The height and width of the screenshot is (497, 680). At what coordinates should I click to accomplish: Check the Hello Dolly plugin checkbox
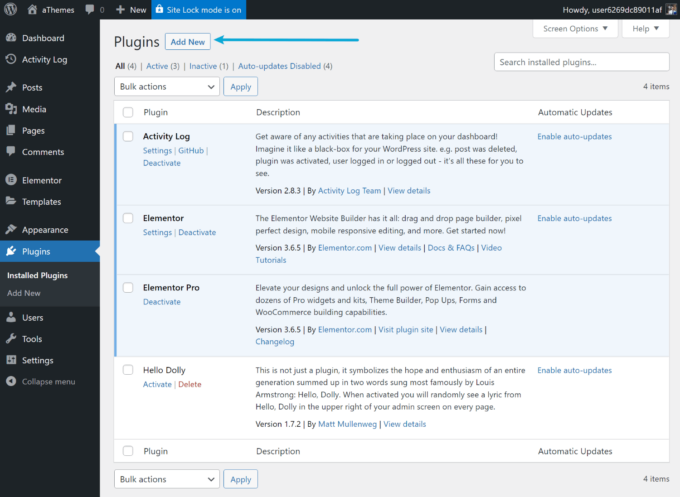(x=128, y=370)
